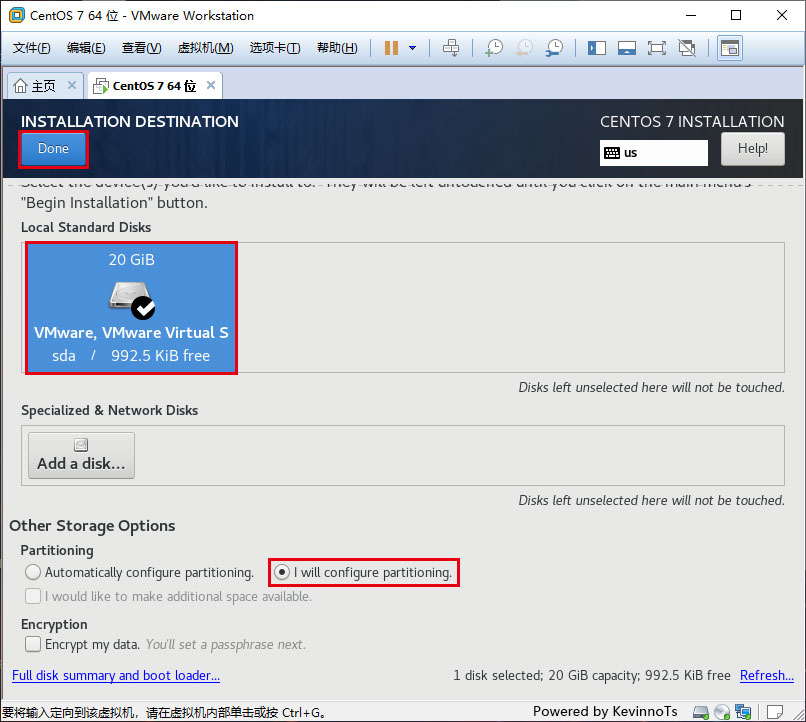Take a snapshot of this virtual machine
The width and height of the screenshot is (806, 722).
point(494,48)
